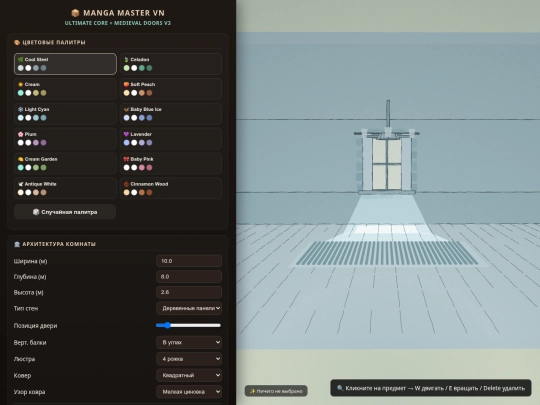
Task: Apply the Cinnamon Wood palette
Action: [170, 188]
